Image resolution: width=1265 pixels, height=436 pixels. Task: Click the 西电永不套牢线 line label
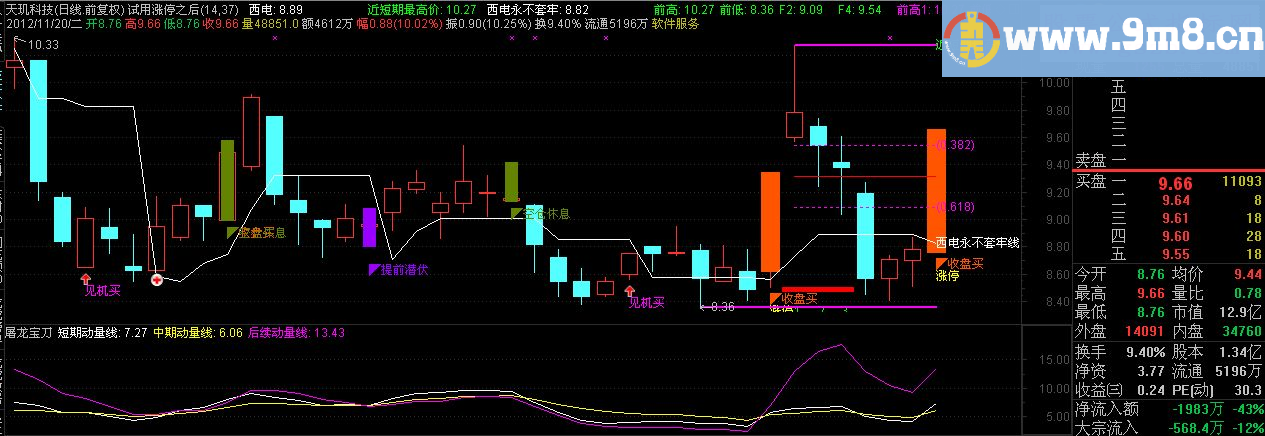click(977, 243)
